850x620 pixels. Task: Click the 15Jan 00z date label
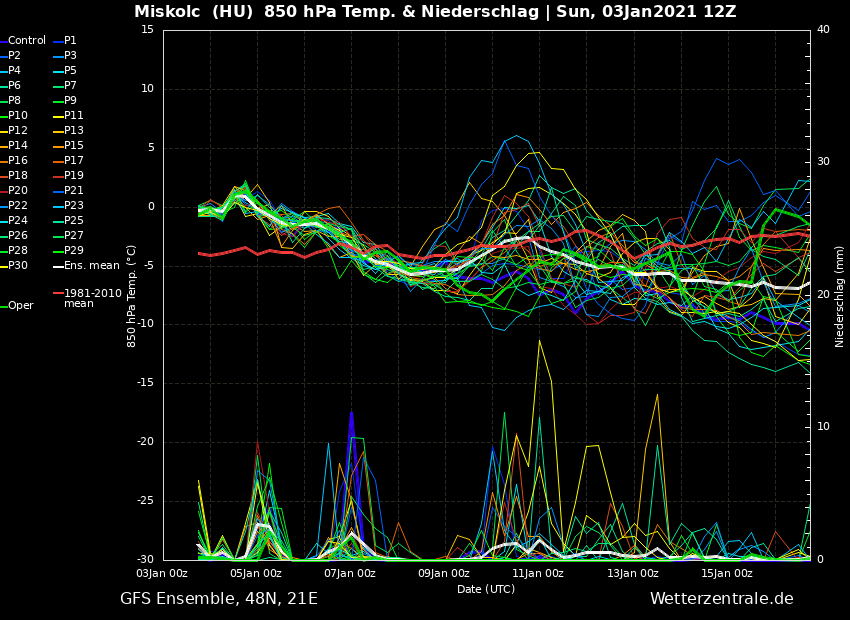click(x=727, y=574)
